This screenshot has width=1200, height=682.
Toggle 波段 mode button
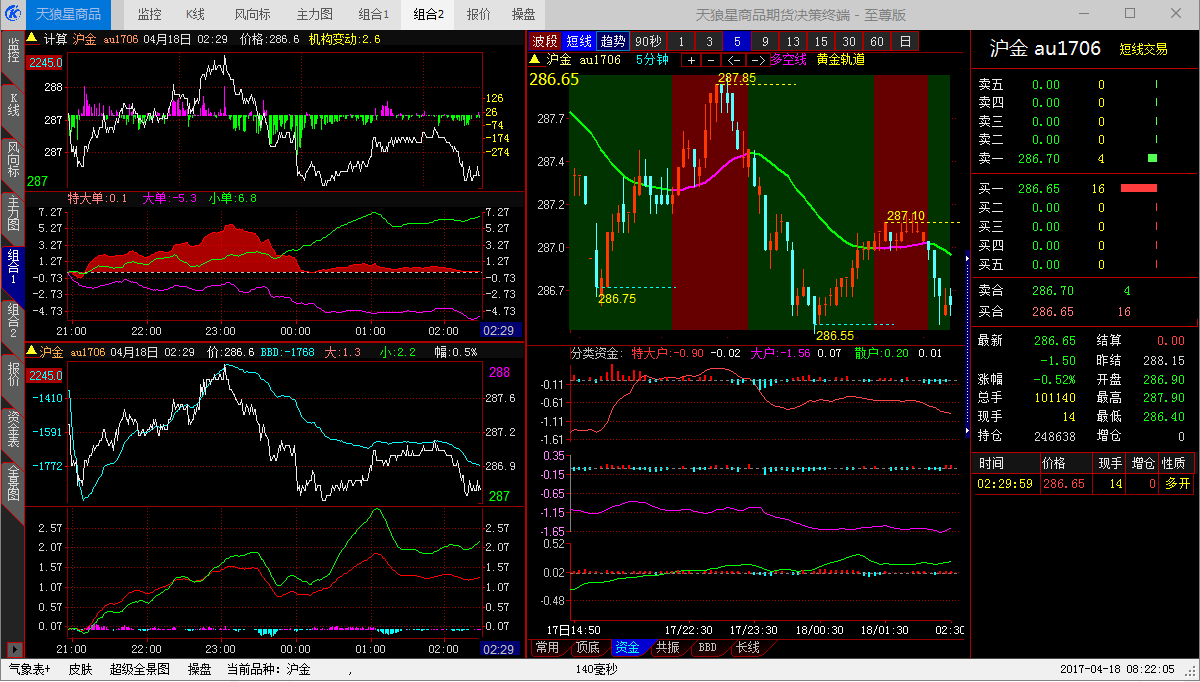pos(545,41)
